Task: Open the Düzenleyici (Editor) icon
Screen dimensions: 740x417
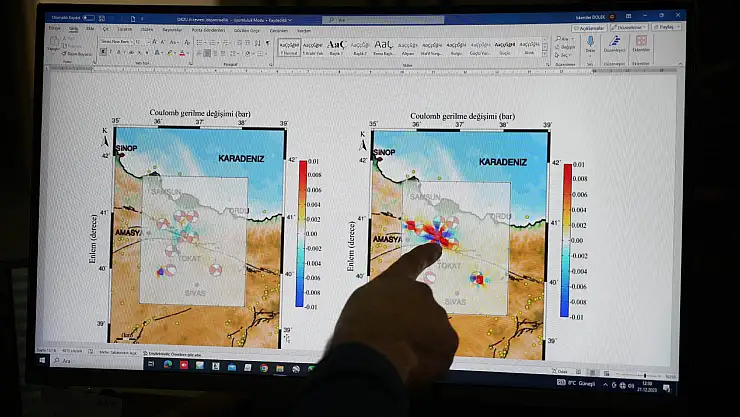Action: [615, 44]
